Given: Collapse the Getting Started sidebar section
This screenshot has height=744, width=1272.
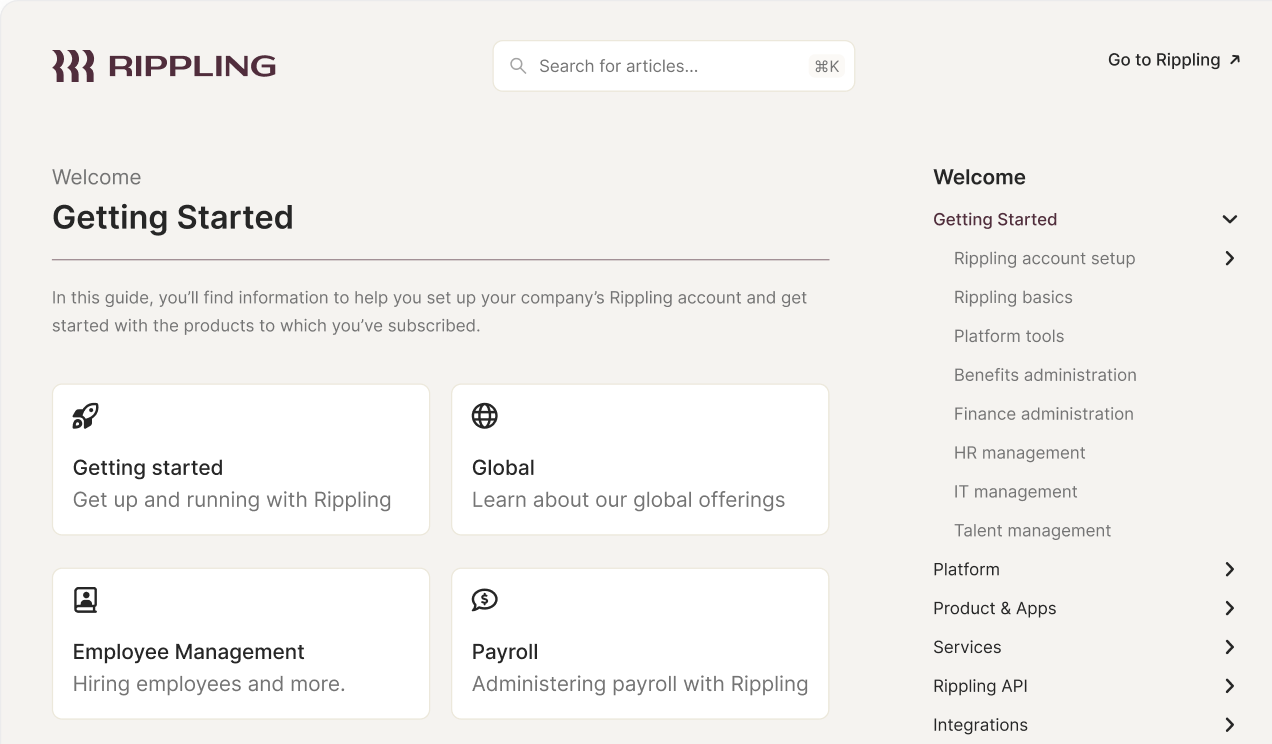Looking at the screenshot, I should [1230, 219].
